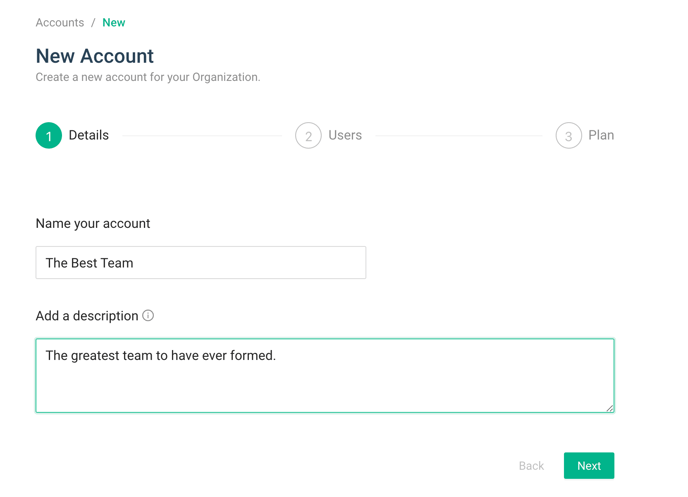Image resolution: width=688 pixels, height=497 pixels.
Task: Click the progress line between Users and Plan
Action: pos(459,136)
